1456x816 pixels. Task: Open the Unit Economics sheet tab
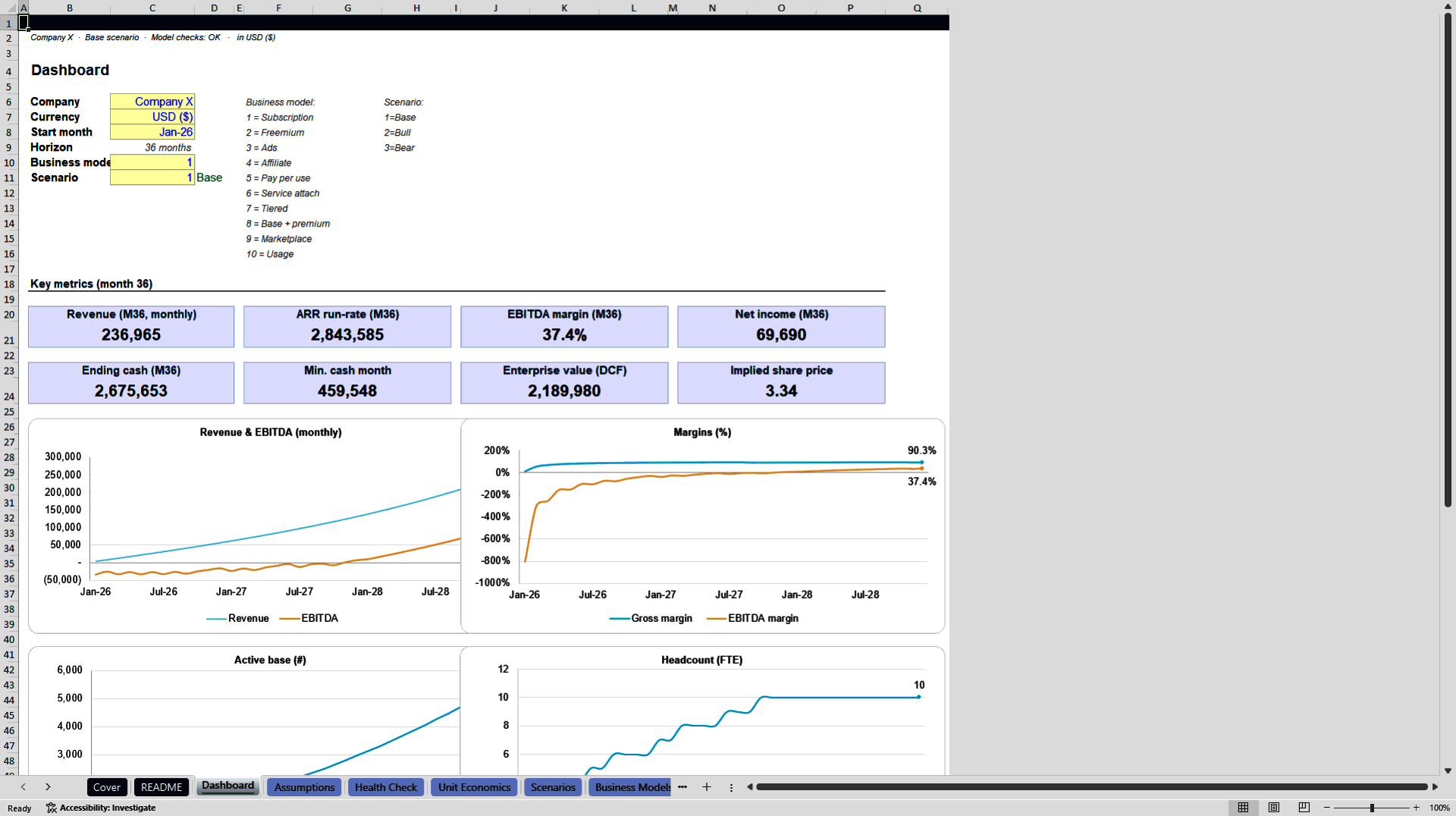(x=475, y=787)
